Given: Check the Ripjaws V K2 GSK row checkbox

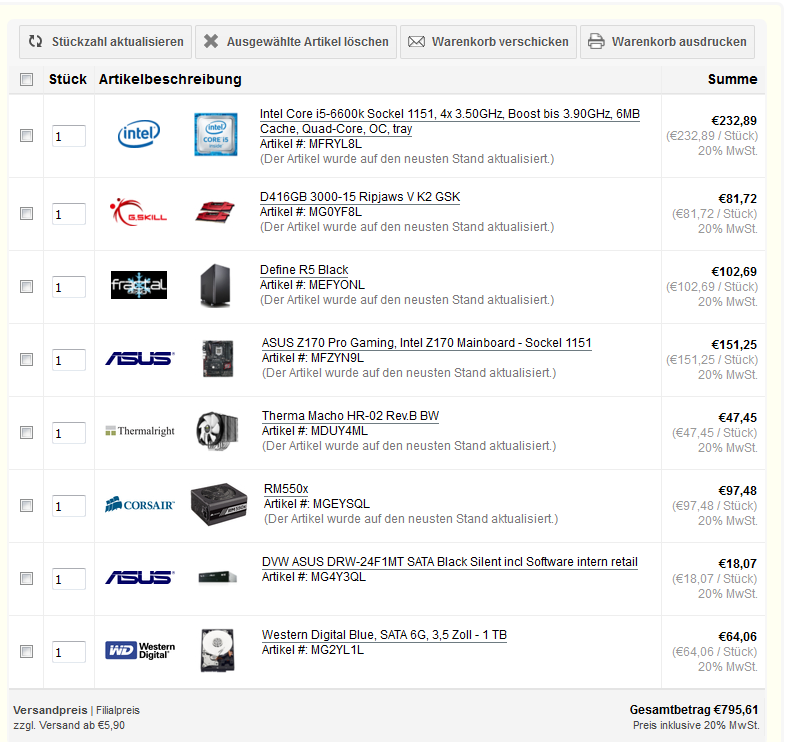Looking at the screenshot, I should 27,214.
